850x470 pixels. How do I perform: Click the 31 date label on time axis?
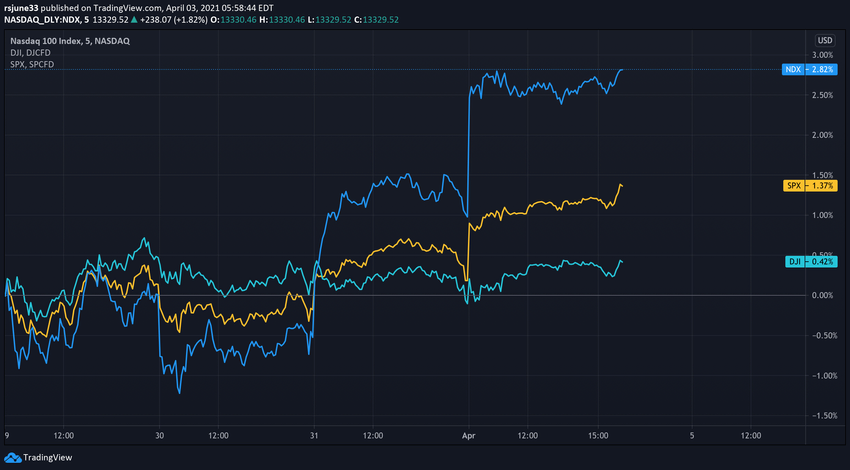[314, 435]
